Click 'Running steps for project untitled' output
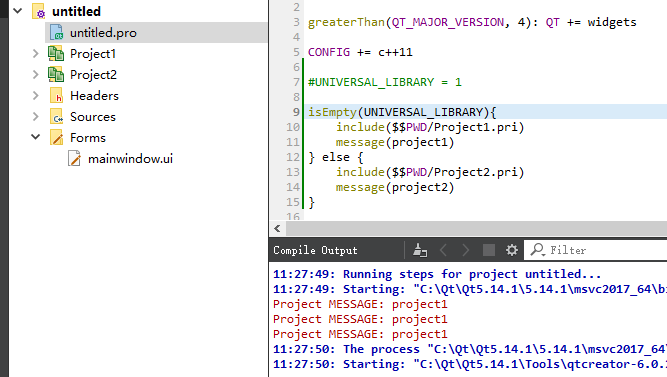Viewport: 667px width, 377px height. [437, 274]
